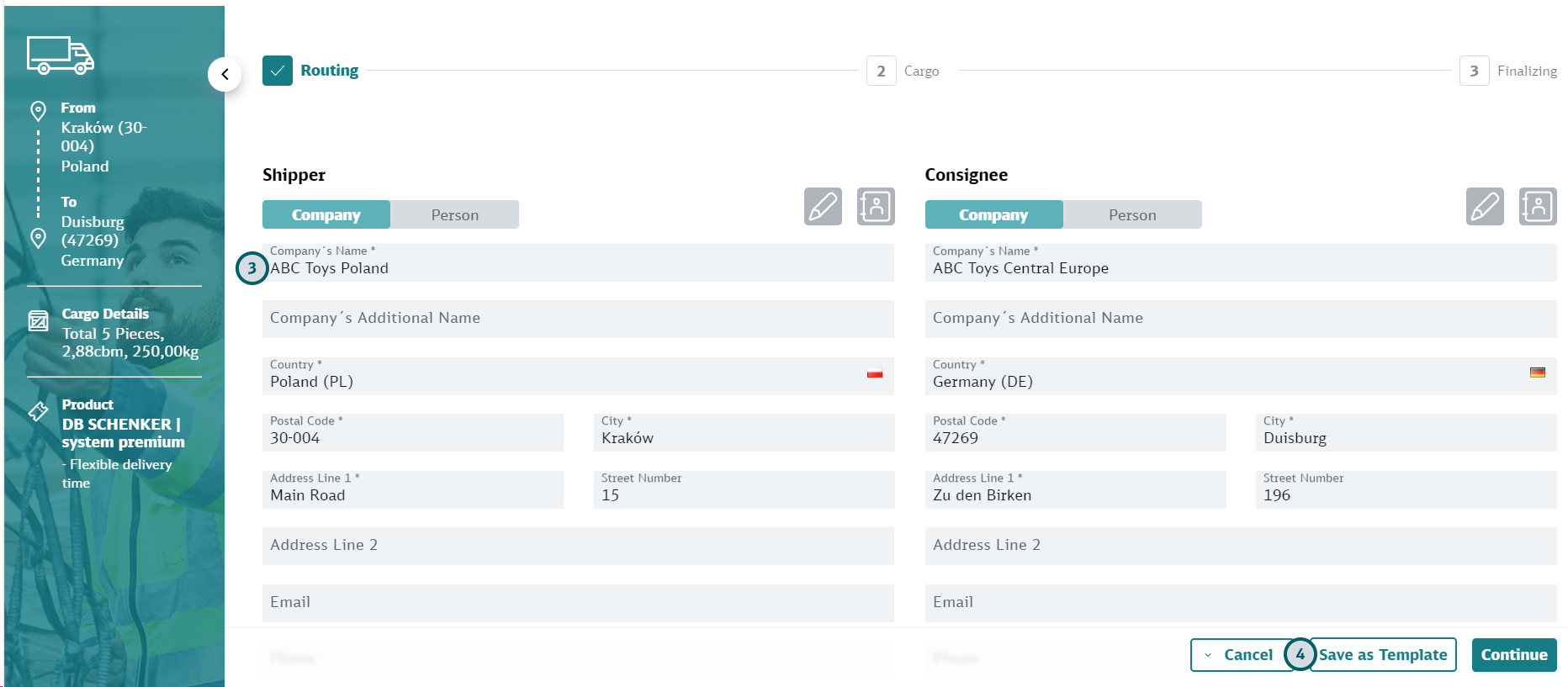Click the delivery truck icon in sidebar
The image size is (1568, 687).
click(x=60, y=55)
